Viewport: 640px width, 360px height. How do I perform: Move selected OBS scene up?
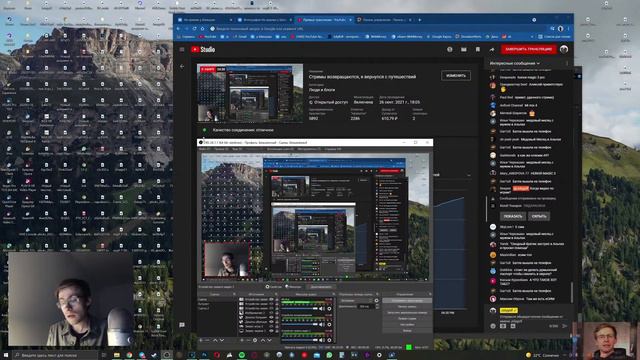coord(215,340)
